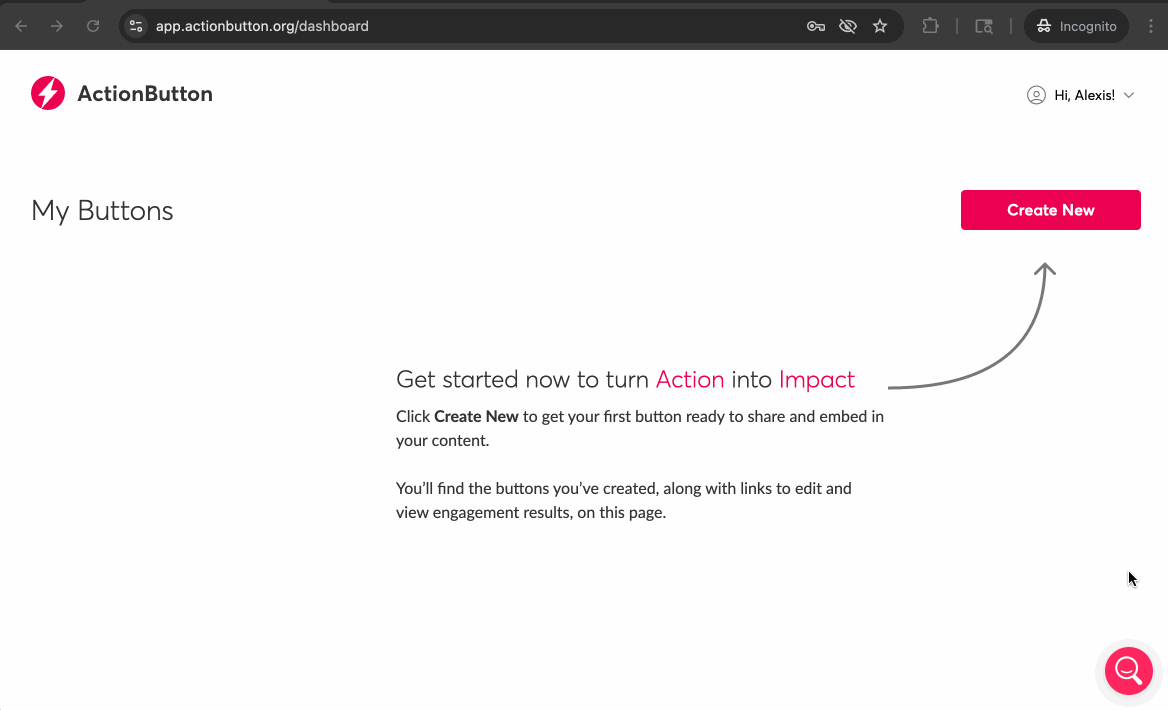The height and width of the screenshot is (710, 1168).
Task: Click the My Buttons heading
Action: (102, 211)
